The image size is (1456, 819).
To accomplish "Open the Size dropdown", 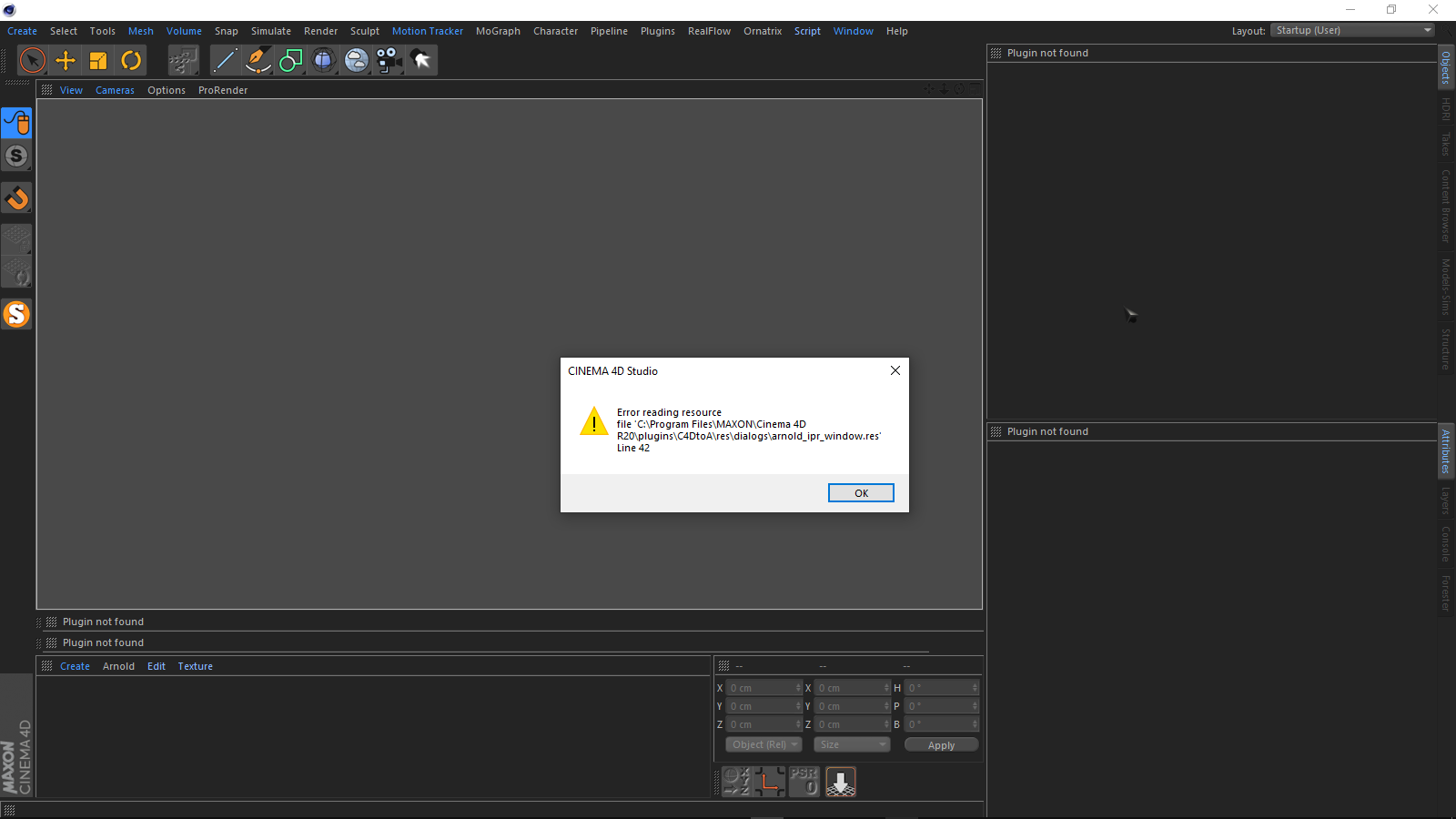I will 852,744.
